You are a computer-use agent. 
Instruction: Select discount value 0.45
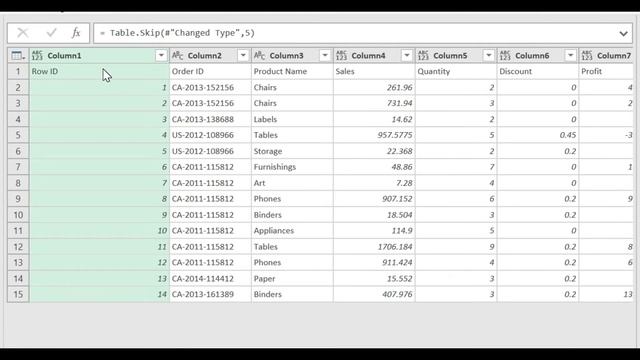[538, 135]
